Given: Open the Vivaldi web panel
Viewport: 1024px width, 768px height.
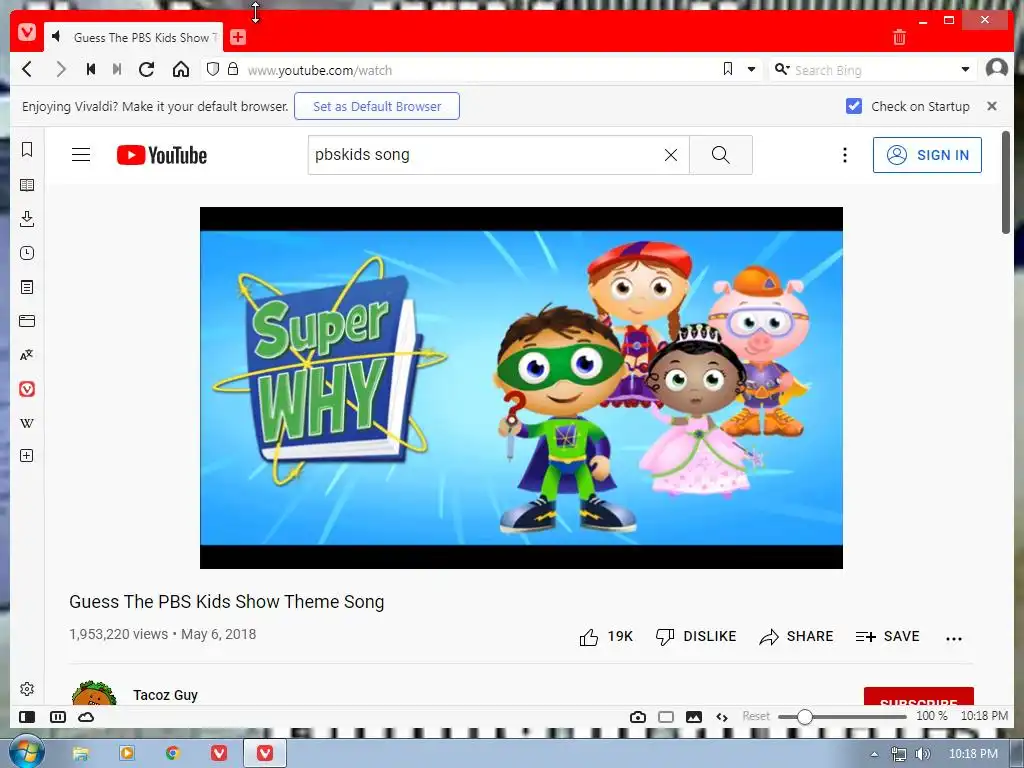Looking at the screenshot, I should (27, 389).
